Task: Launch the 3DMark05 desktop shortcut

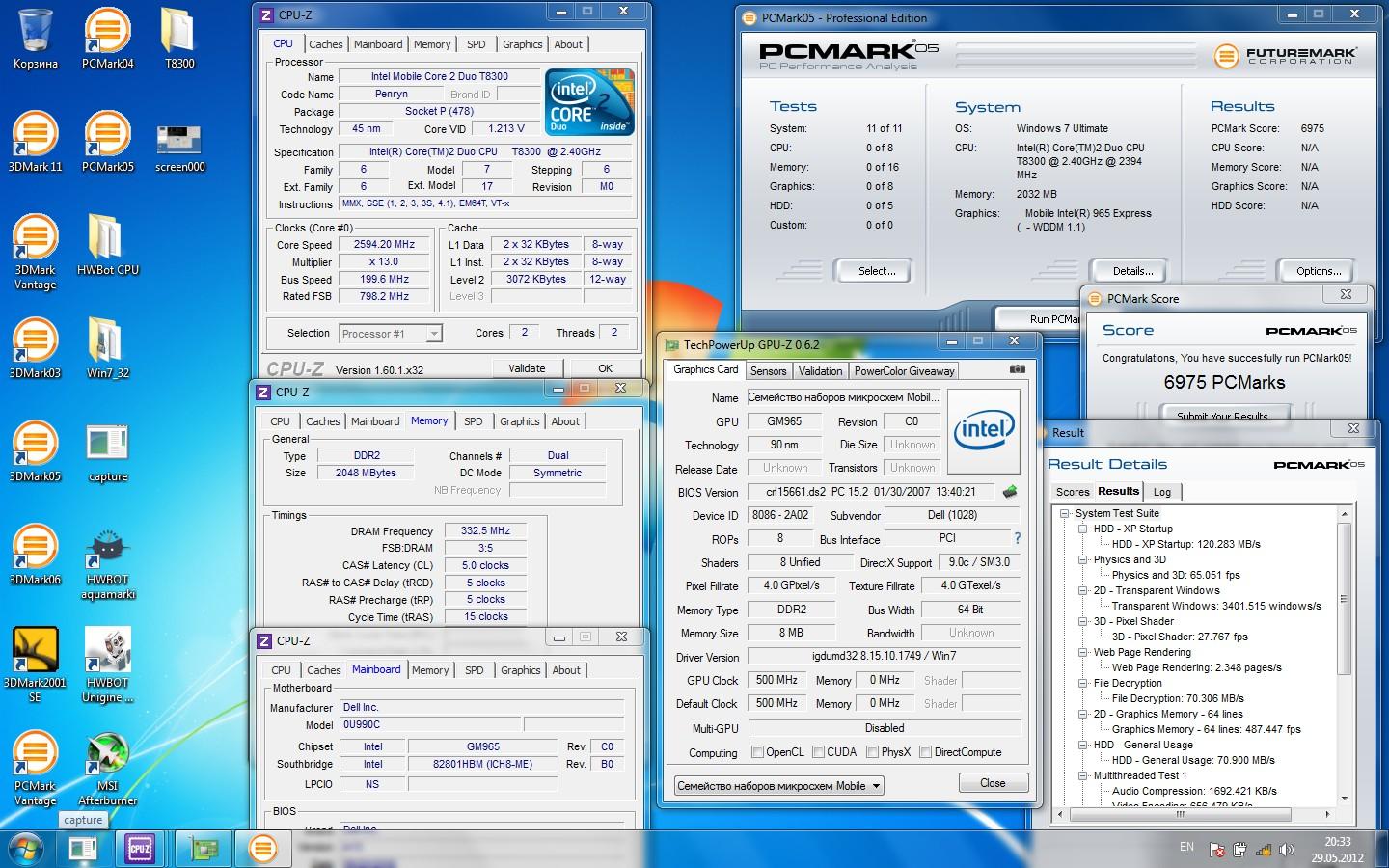Action: pyautogui.click(x=36, y=451)
